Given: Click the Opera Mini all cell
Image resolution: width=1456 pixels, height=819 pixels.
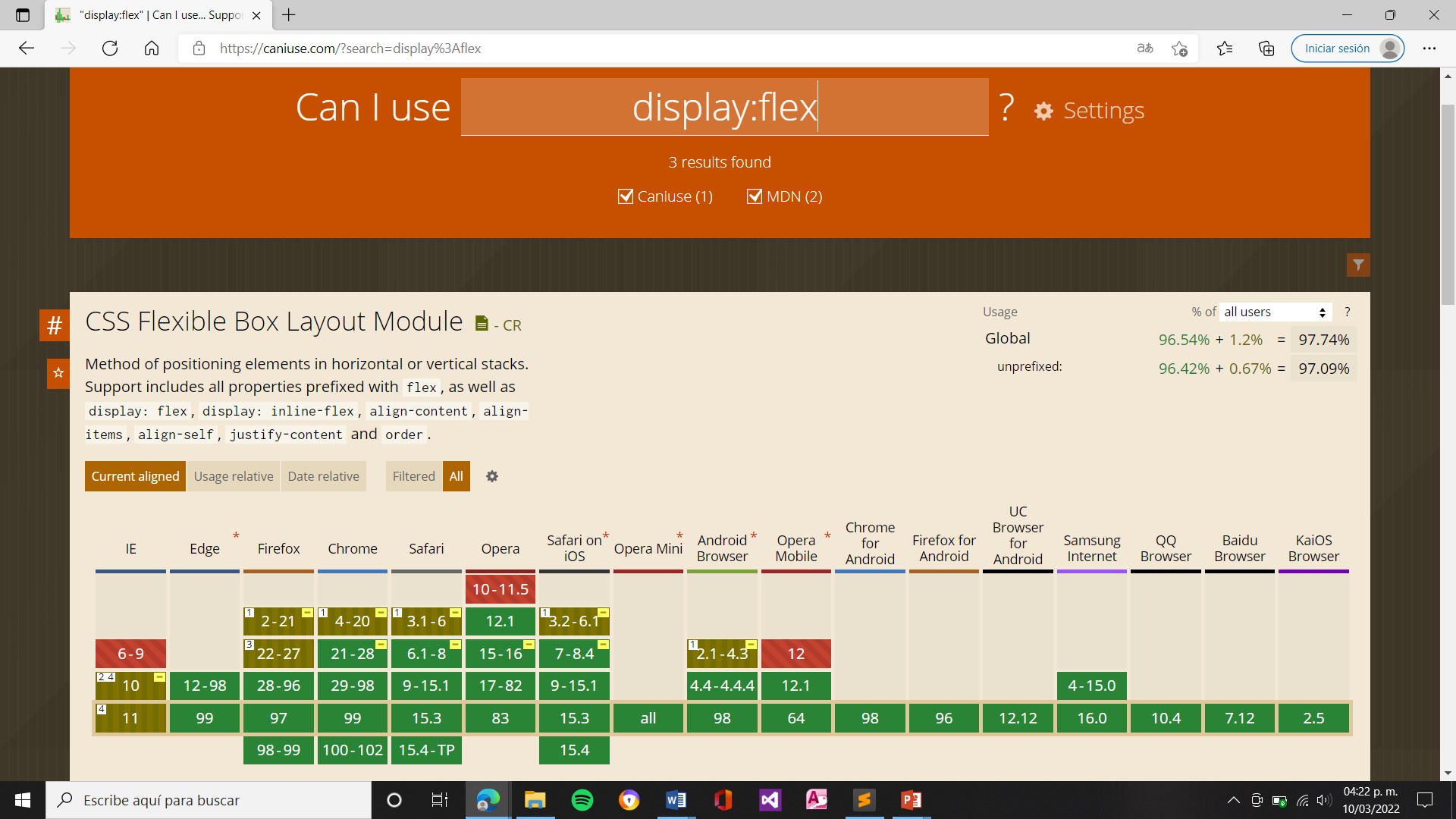Looking at the screenshot, I should click(648, 718).
